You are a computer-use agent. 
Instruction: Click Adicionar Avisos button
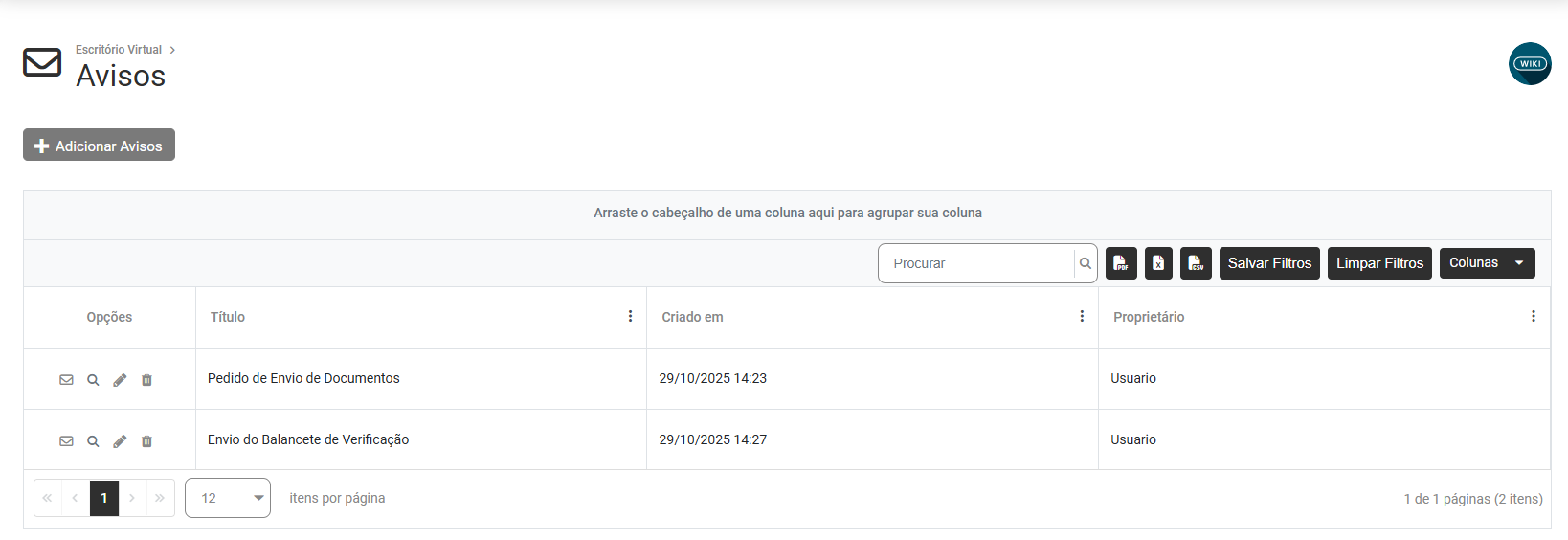click(99, 146)
